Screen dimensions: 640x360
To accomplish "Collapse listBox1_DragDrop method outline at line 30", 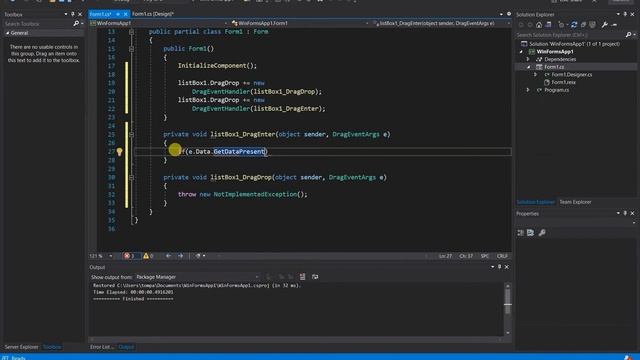I will (131, 178).
